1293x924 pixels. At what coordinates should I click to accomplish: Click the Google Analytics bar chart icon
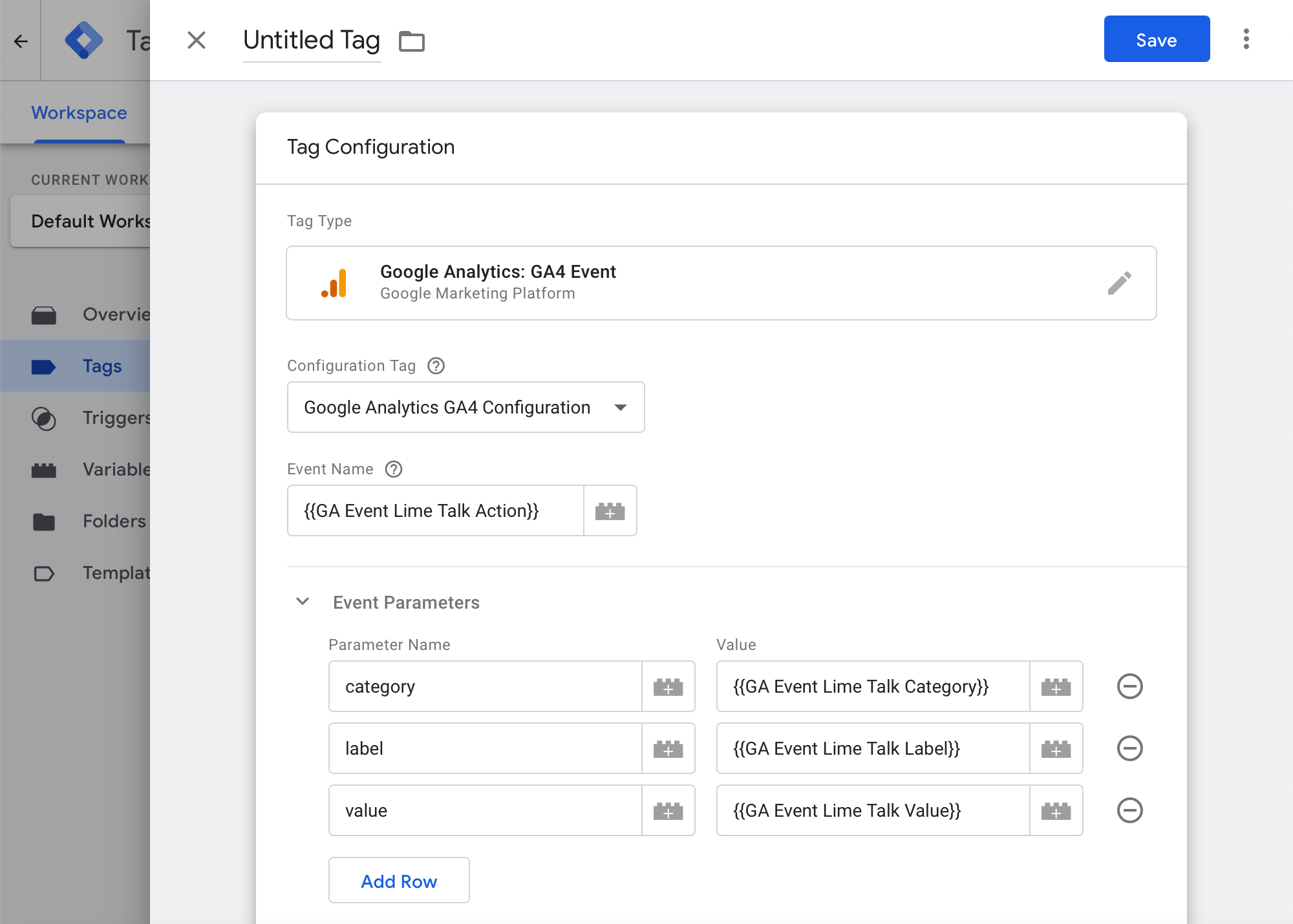[x=334, y=283]
